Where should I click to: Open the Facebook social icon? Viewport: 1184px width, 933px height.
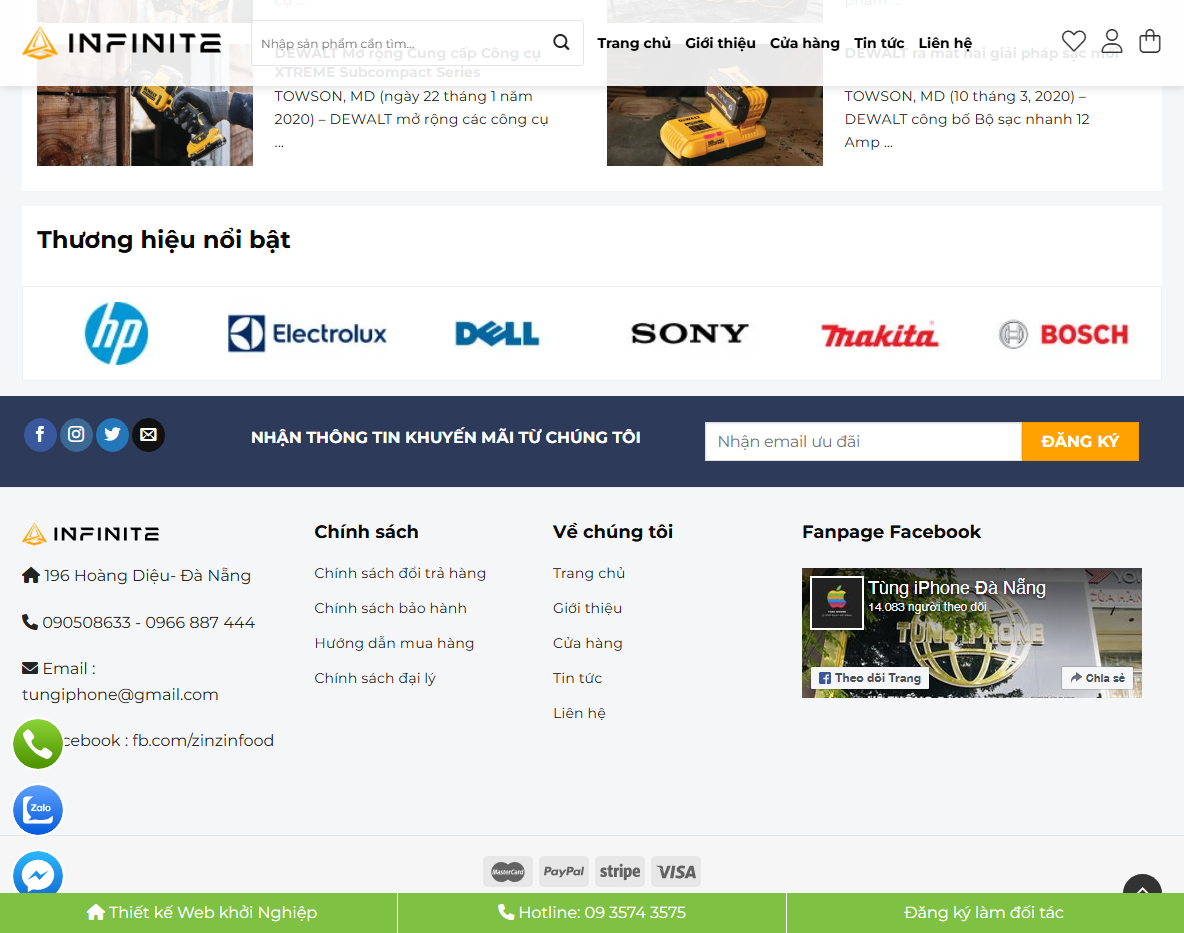40,434
